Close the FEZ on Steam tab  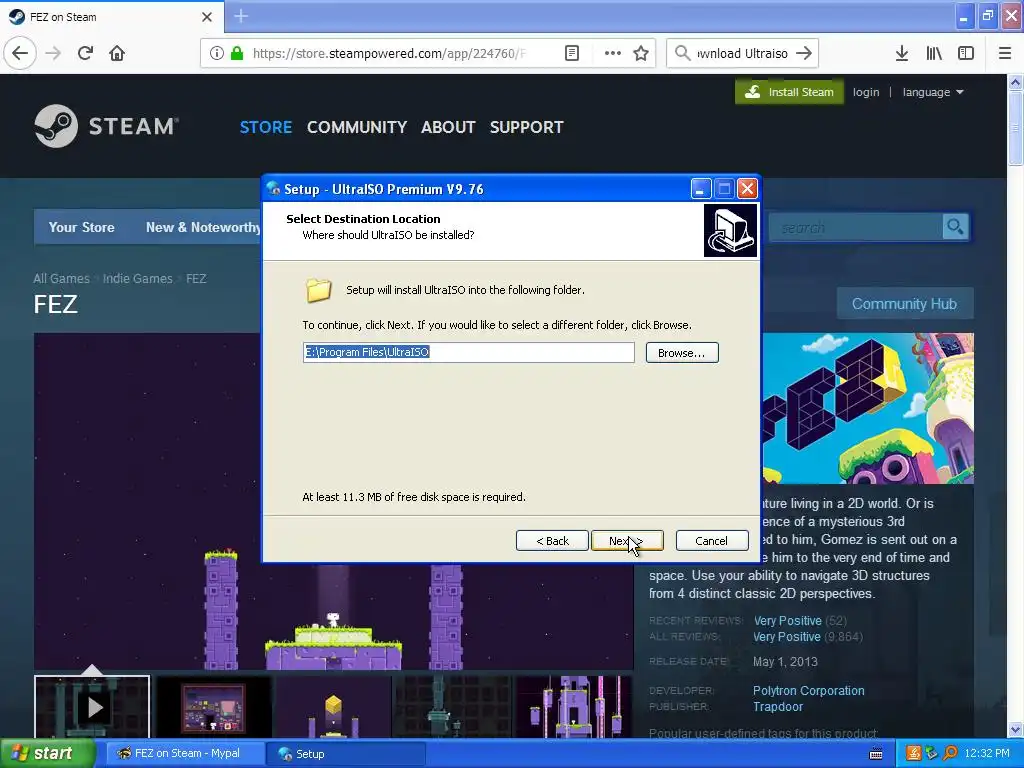click(x=207, y=17)
